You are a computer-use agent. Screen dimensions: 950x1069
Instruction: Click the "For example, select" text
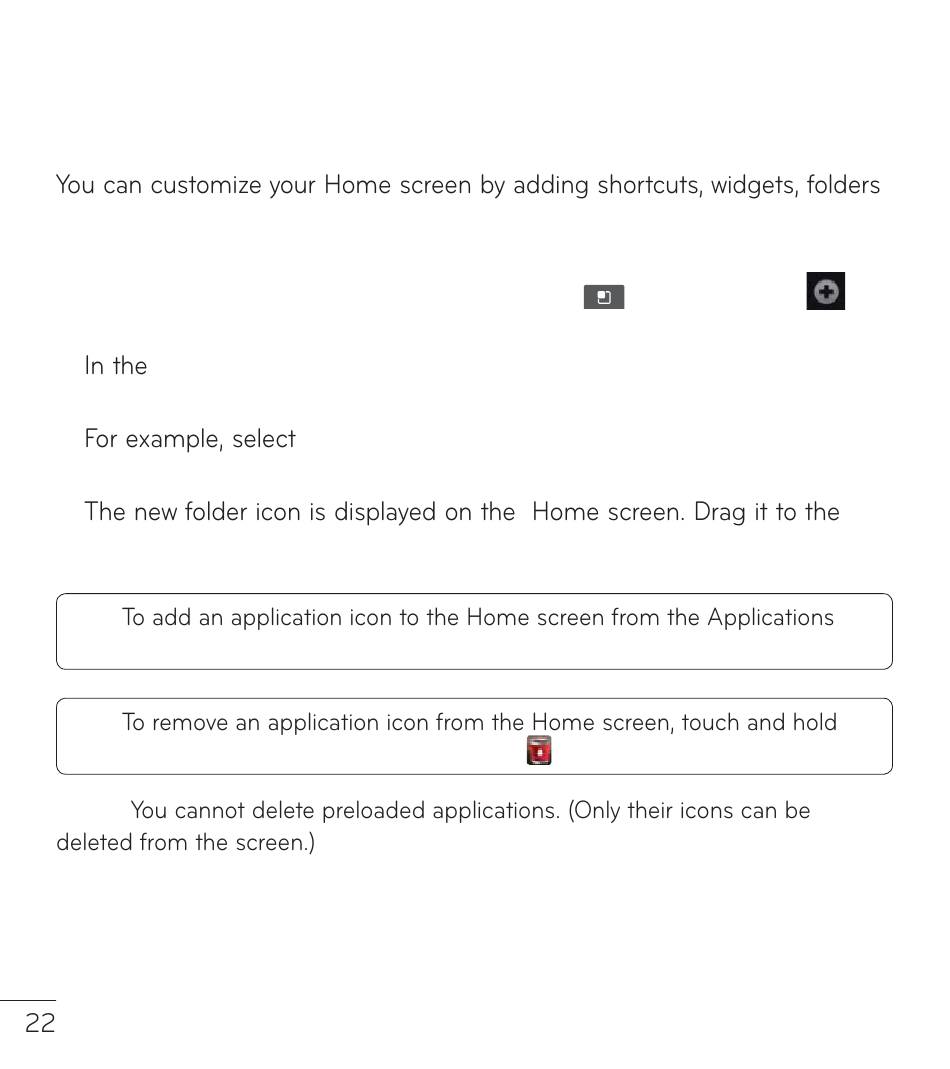pyautogui.click(x=190, y=439)
